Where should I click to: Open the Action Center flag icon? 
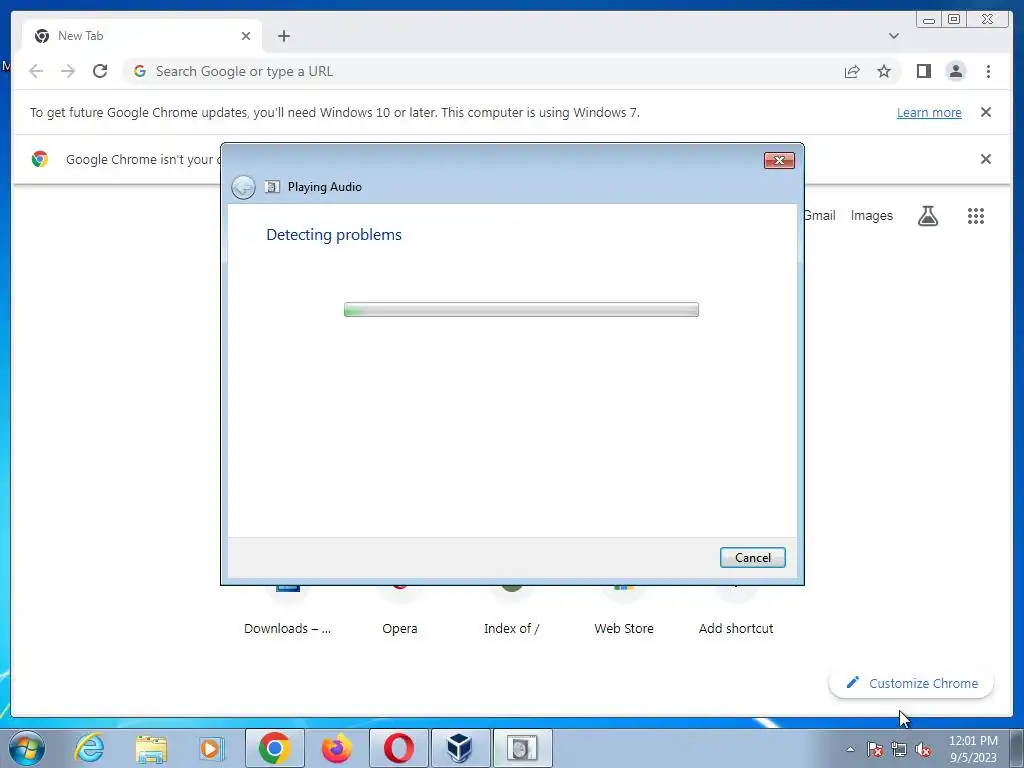pyautogui.click(x=875, y=749)
